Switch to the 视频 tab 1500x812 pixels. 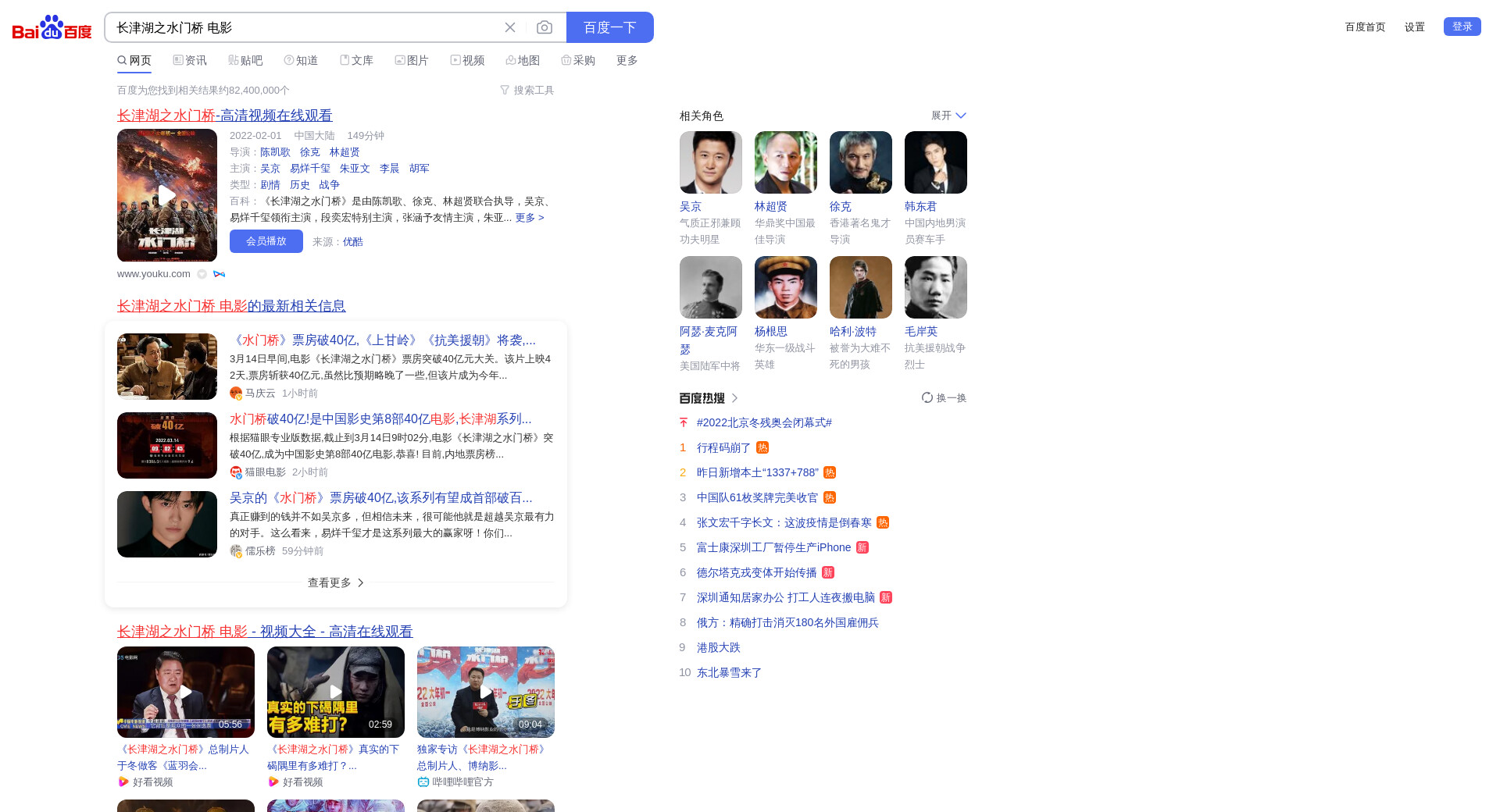[x=467, y=60]
